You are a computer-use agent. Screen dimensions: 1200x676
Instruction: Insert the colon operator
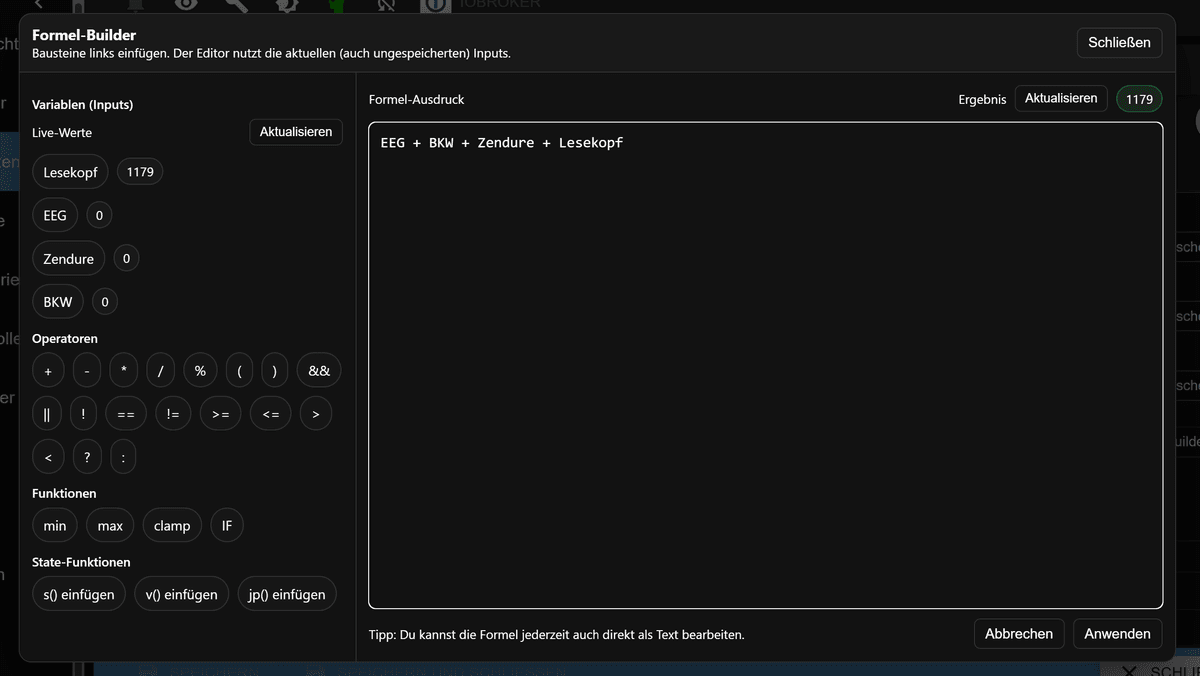coord(123,457)
